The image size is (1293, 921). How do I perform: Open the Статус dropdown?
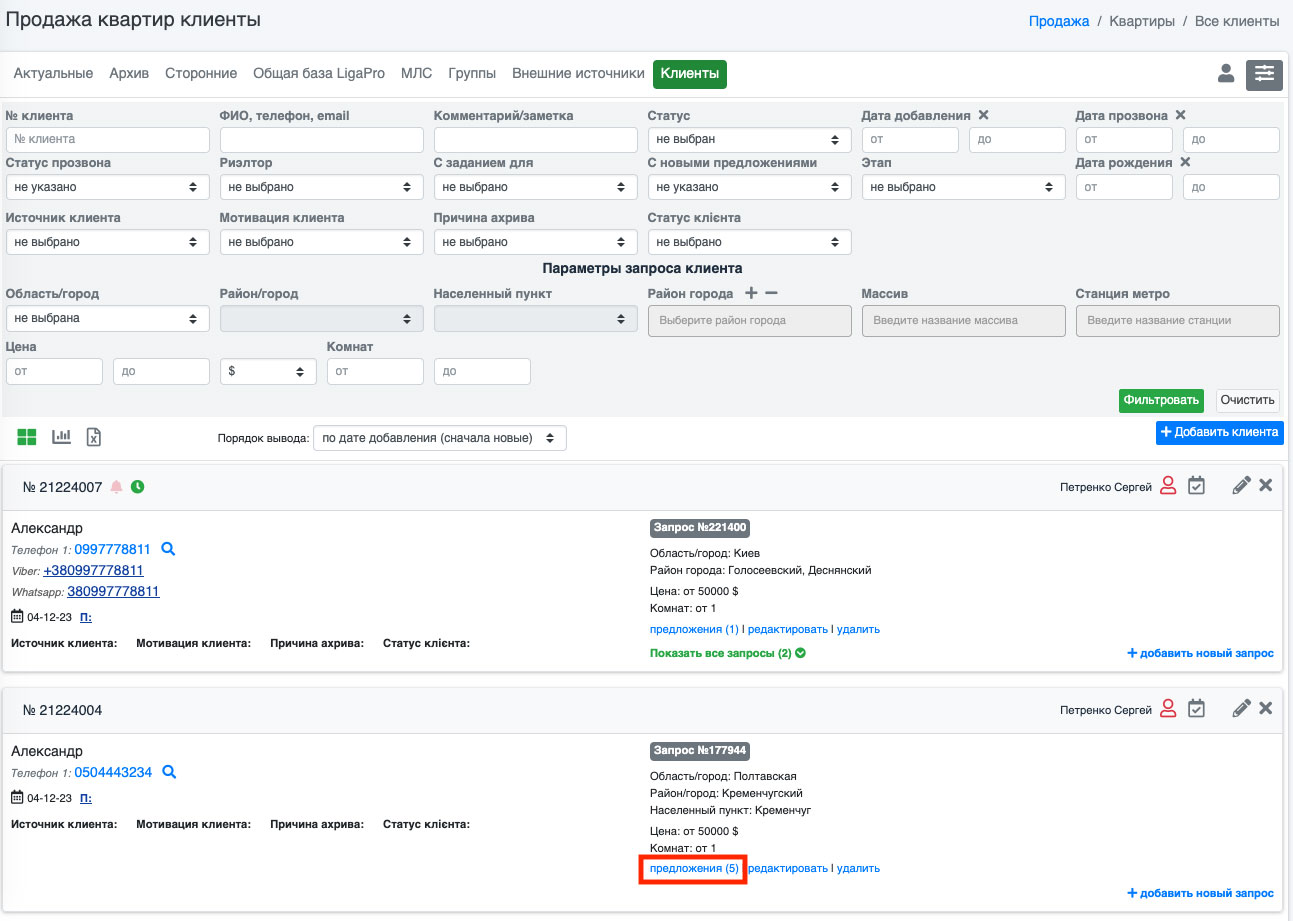pos(749,140)
